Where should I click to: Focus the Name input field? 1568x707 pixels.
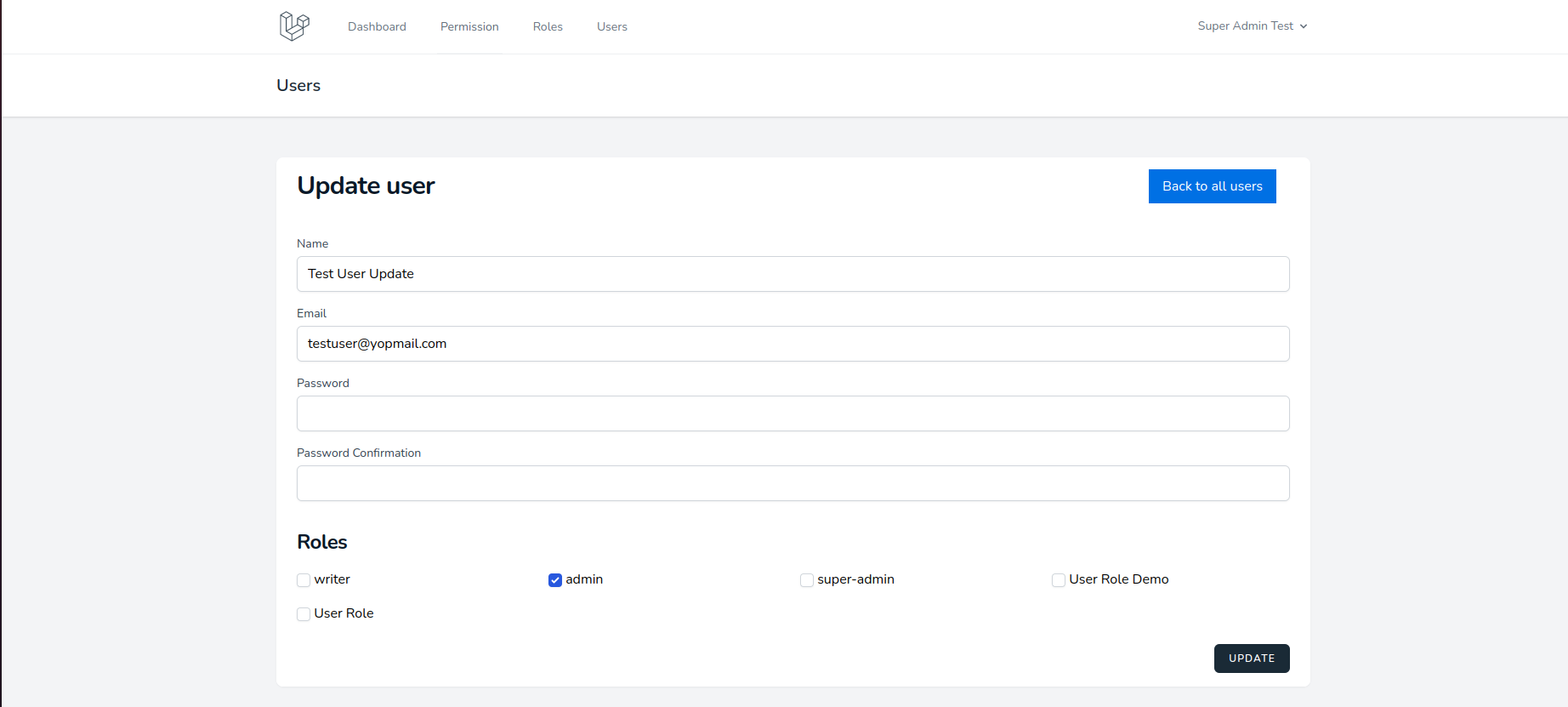click(793, 274)
